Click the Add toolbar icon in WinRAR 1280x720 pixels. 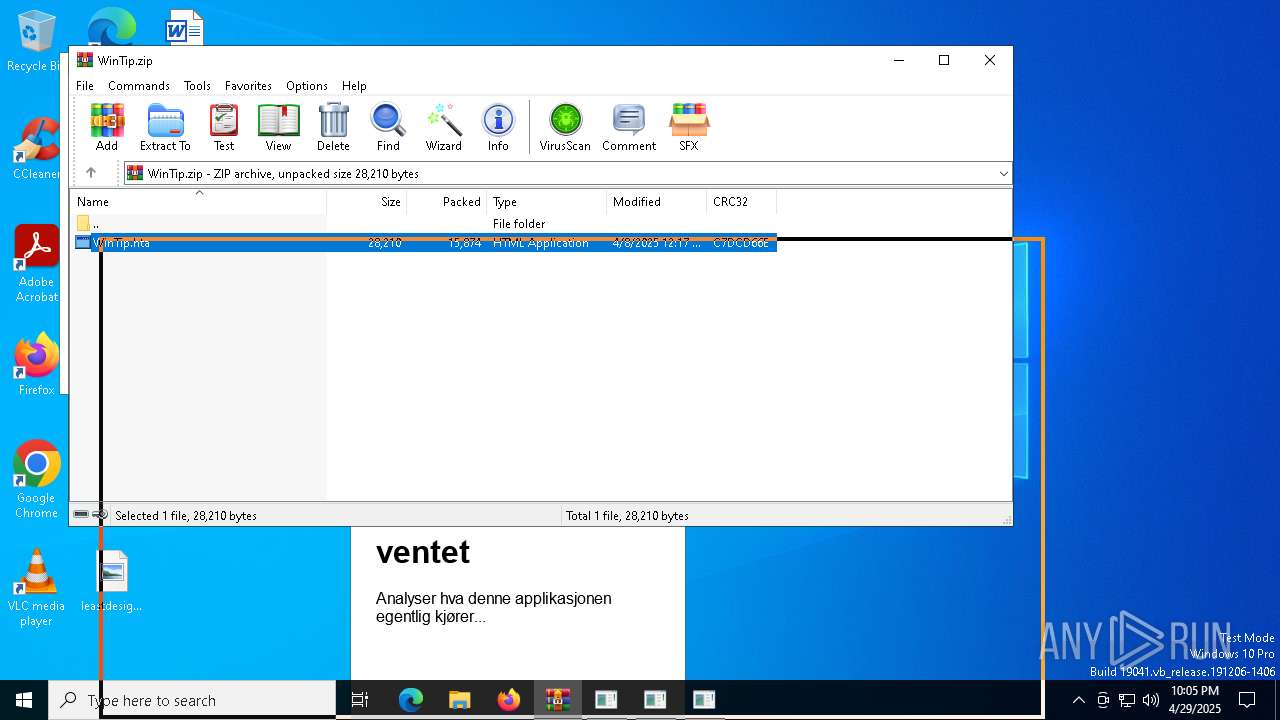point(107,127)
